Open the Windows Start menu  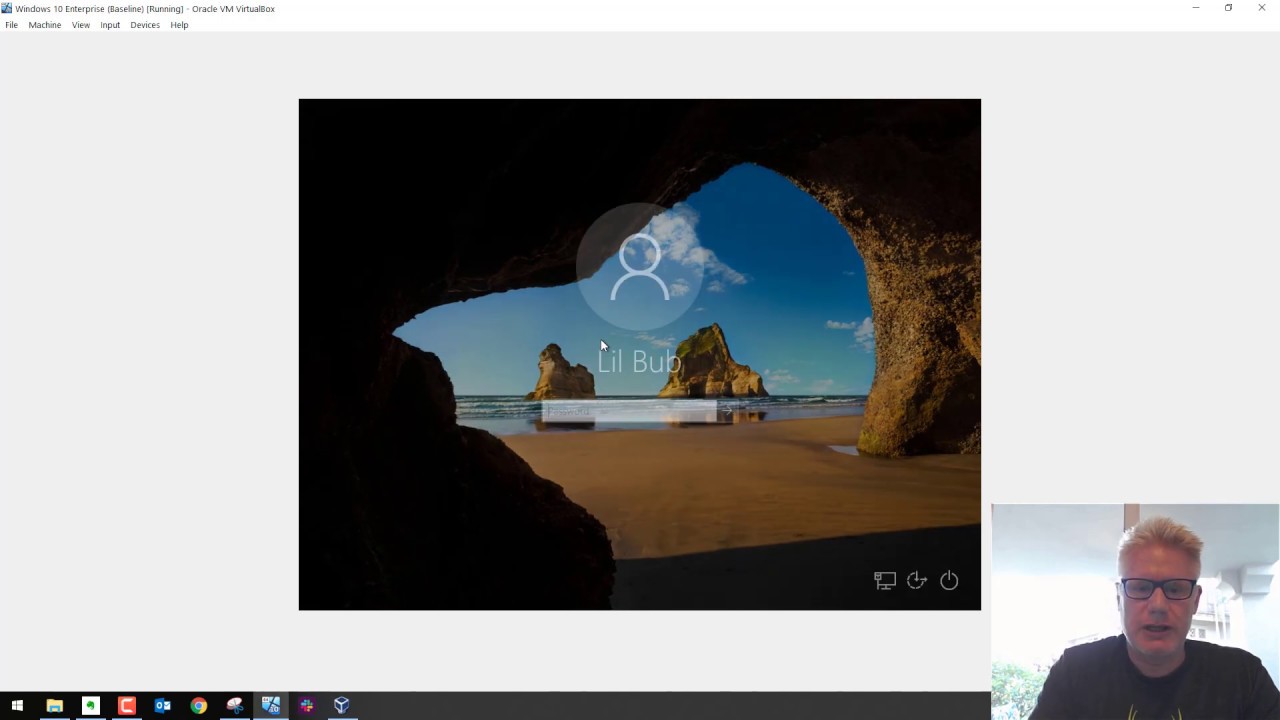pyautogui.click(x=17, y=706)
